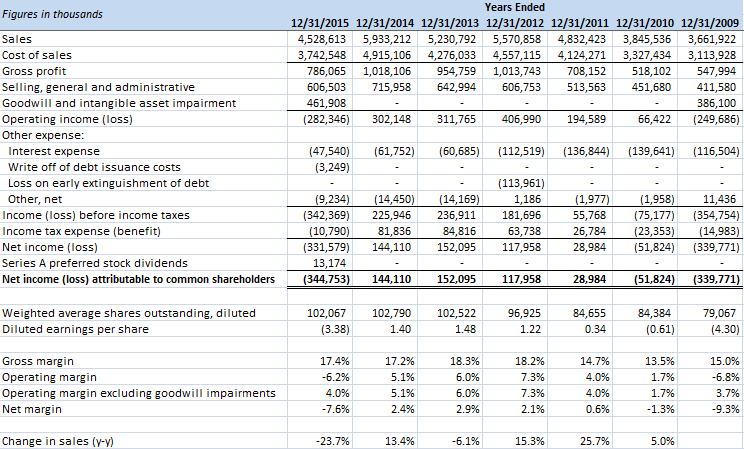The height and width of the screenshot is (449, 744).
Task: Select Other, net value 11,436
Action: [x=719, y=199]
